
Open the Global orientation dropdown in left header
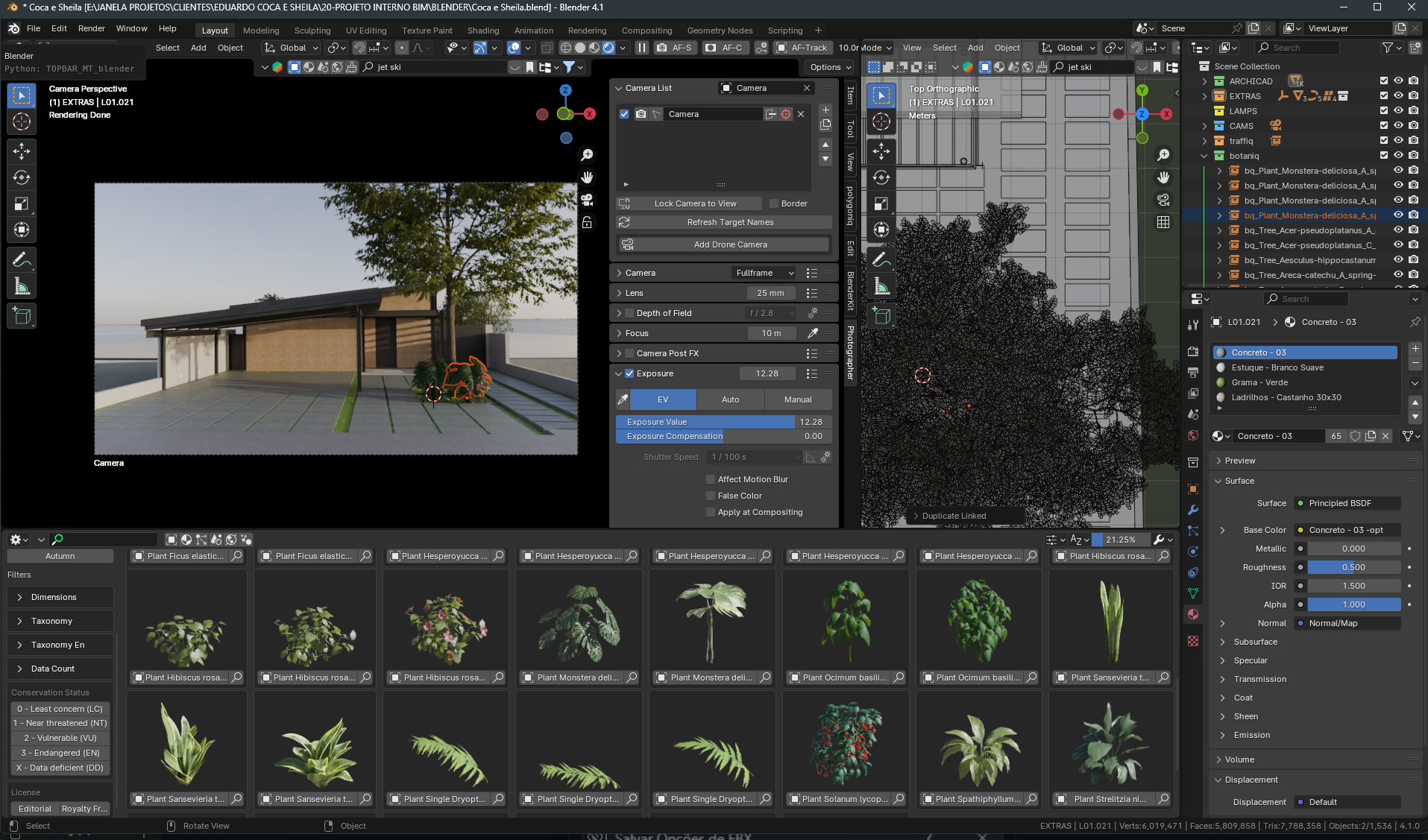click(x=292, y=48)
